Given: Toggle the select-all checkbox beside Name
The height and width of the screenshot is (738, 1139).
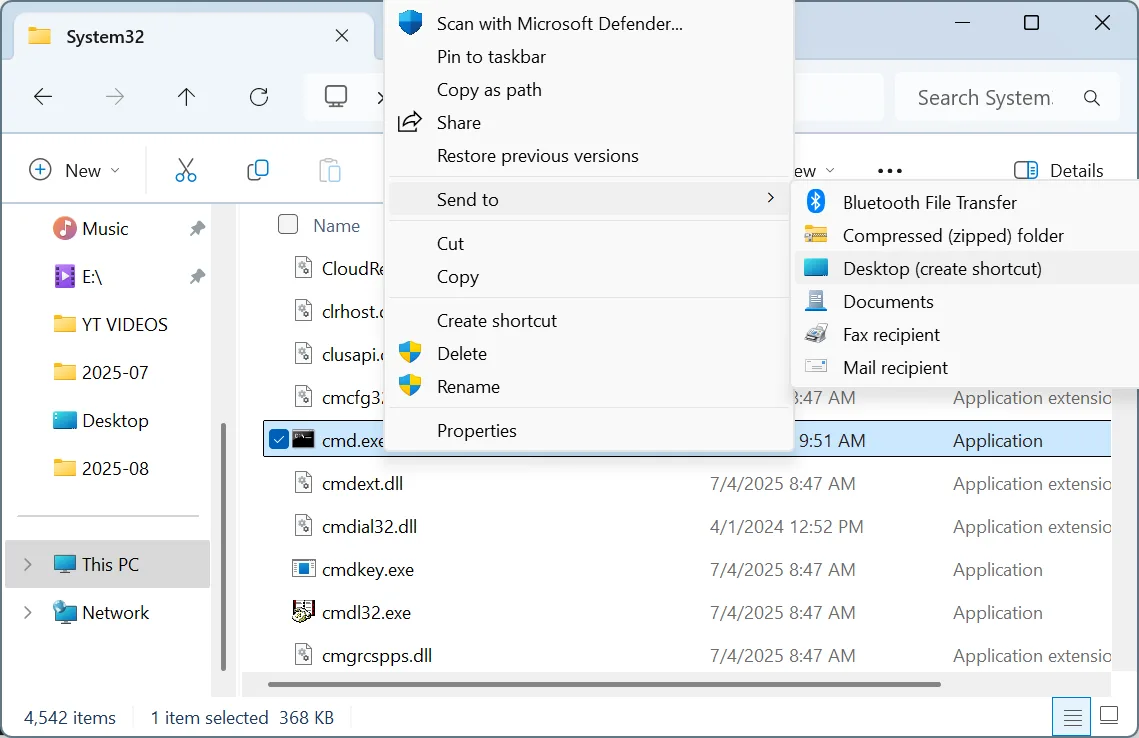Looking at the screenshot, I should (x=288, y=224).
